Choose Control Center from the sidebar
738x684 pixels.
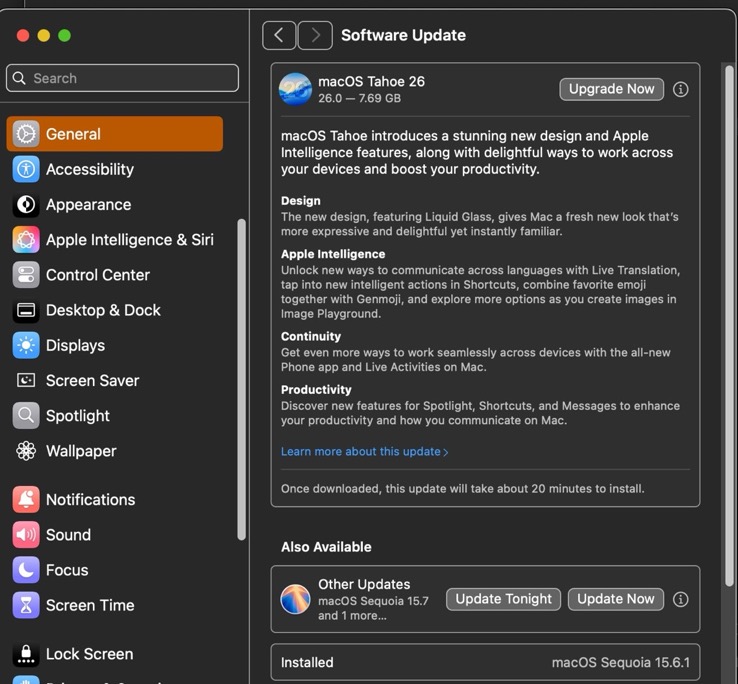114,275
